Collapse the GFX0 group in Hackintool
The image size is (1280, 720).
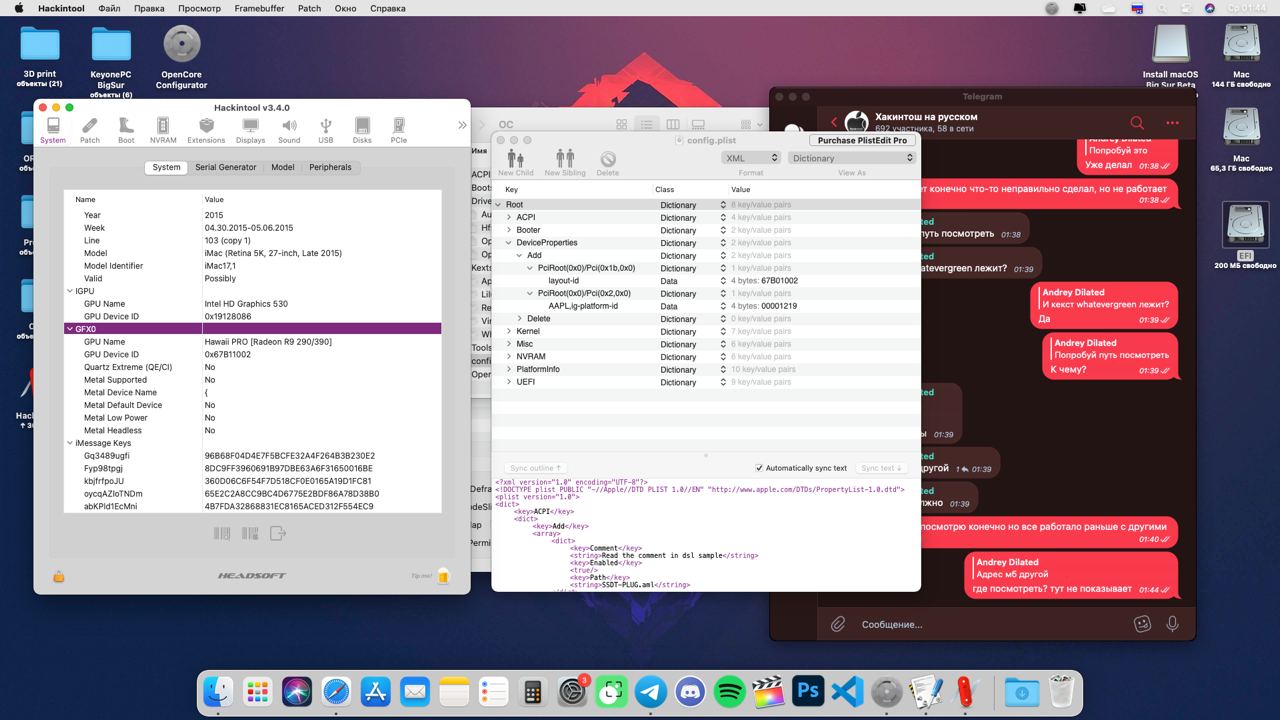coord(70,329)
